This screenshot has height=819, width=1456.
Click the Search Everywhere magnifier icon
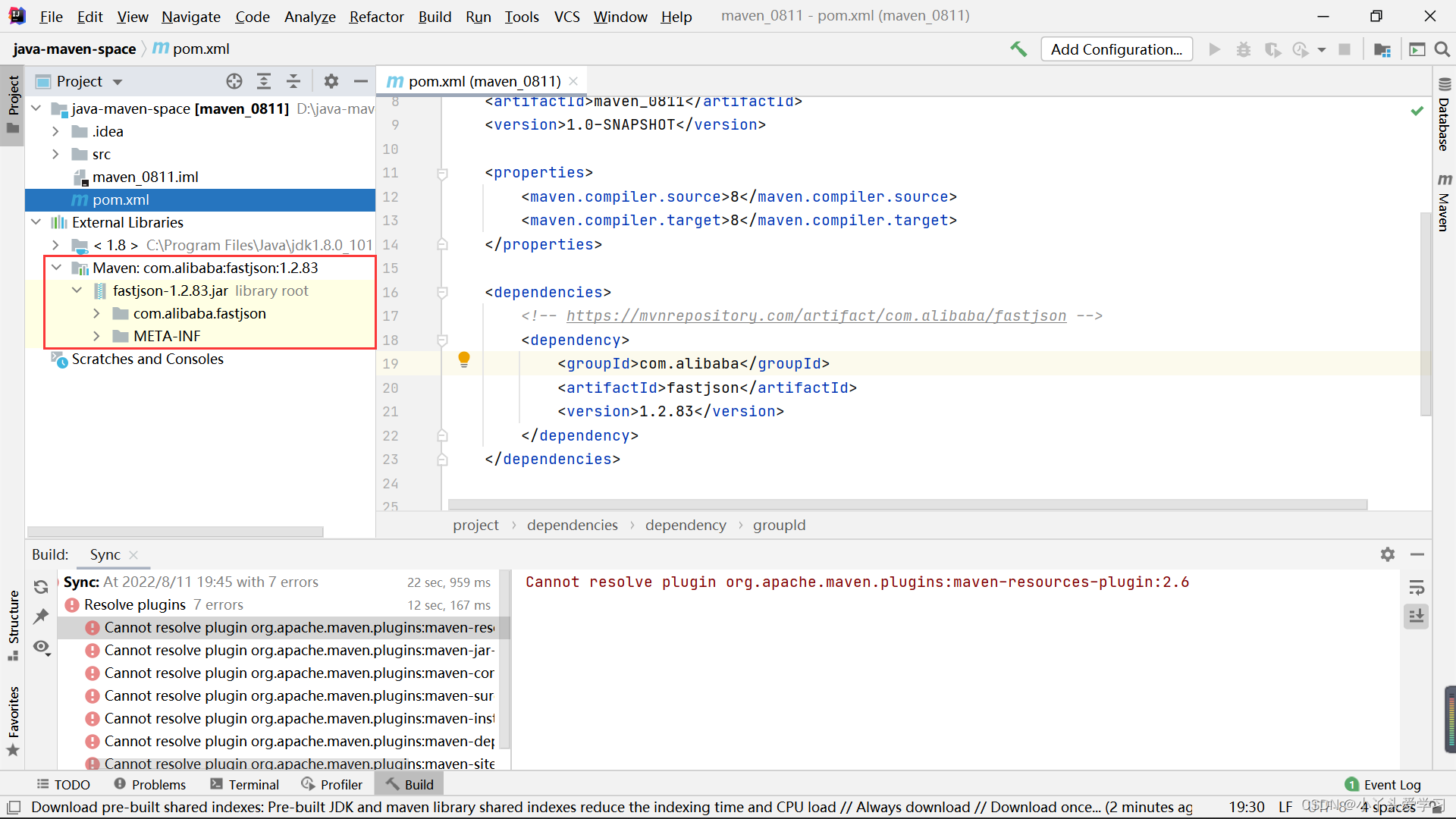(1442, 49)
